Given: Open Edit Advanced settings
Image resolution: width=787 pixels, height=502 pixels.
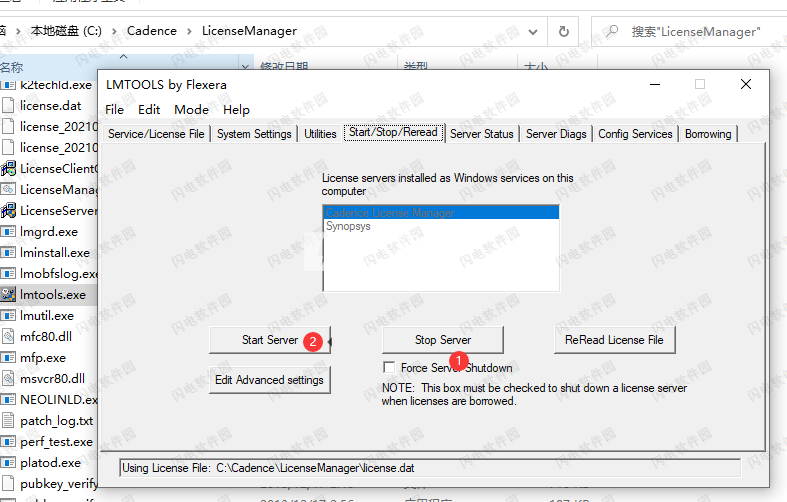Looking at the screenshot, I should tap(270, 380).
